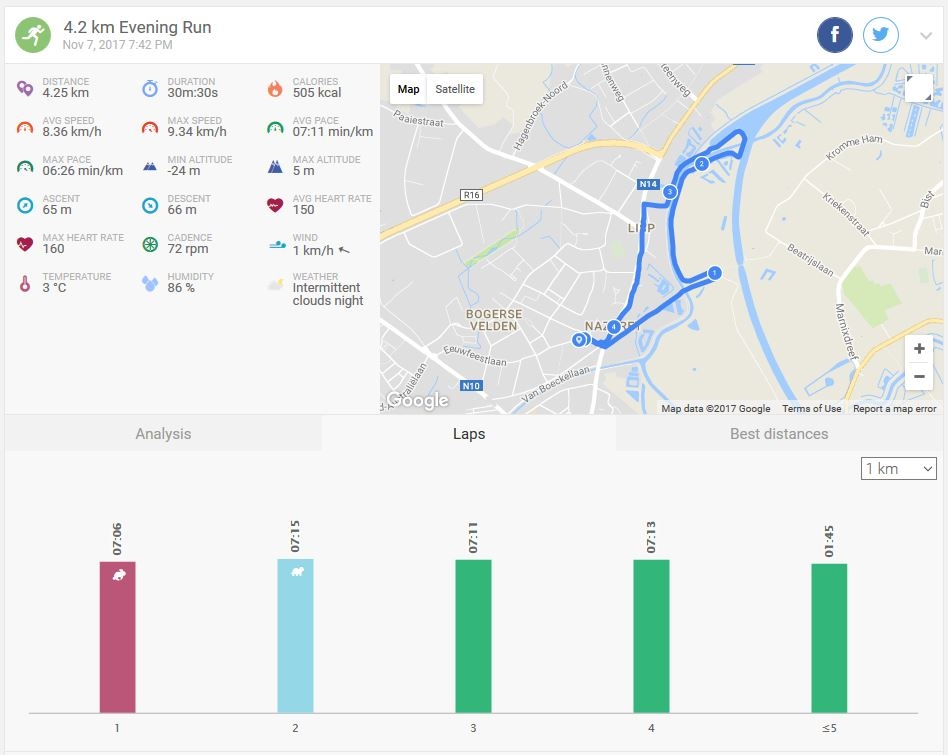Zoom in on the map

pos(918,349)
